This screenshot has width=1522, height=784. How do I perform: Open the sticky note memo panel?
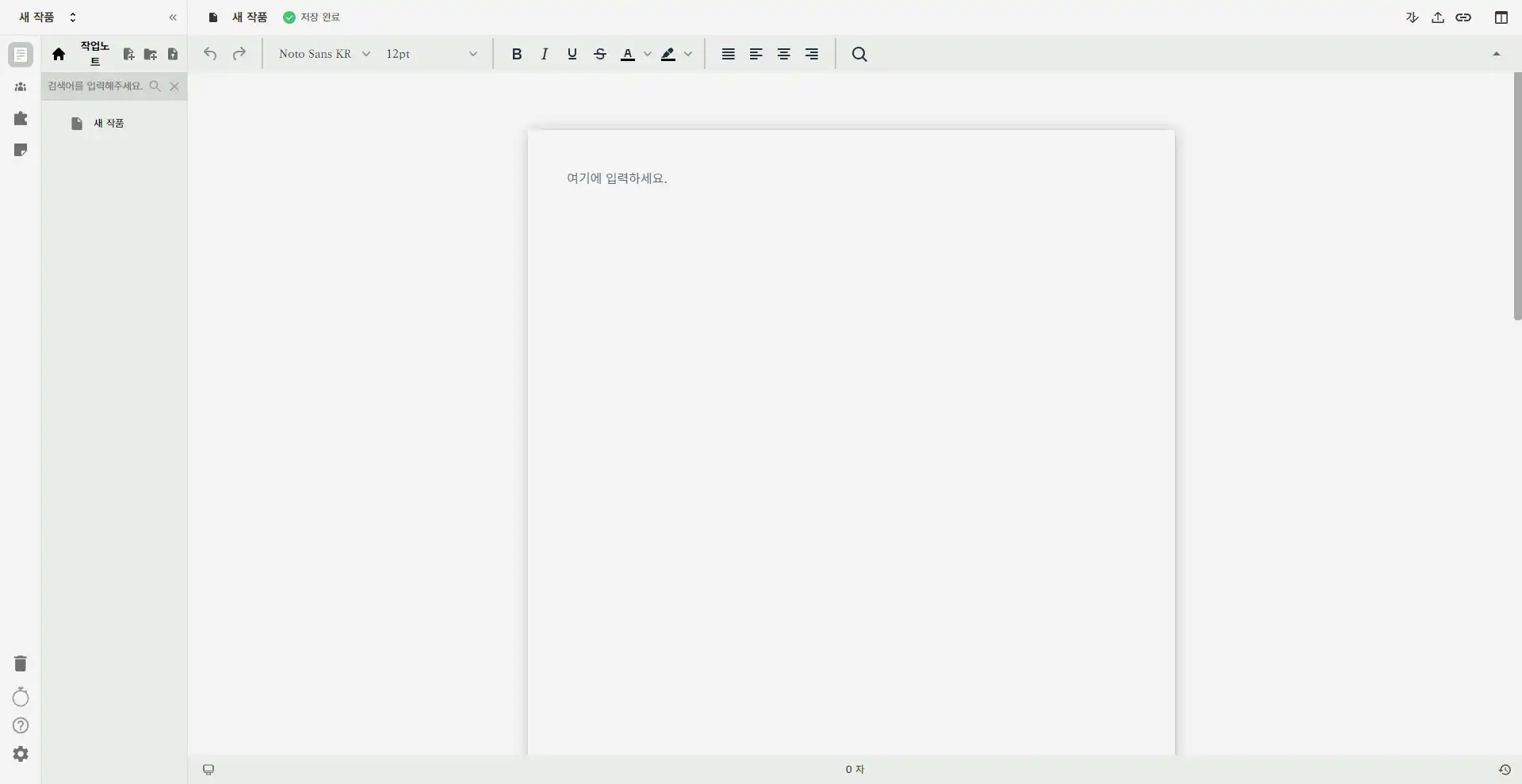click(x=21, y=150)
